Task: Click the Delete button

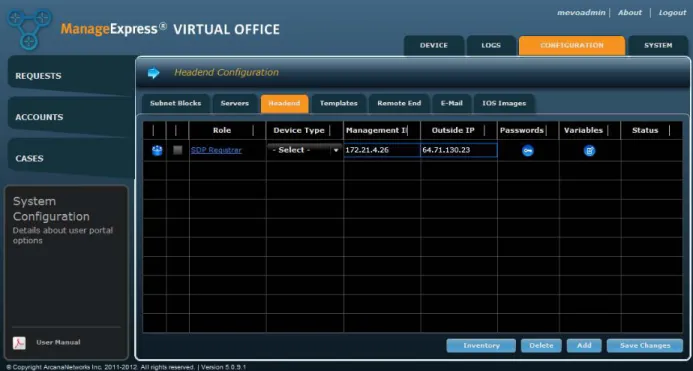Action: (541, 346)
